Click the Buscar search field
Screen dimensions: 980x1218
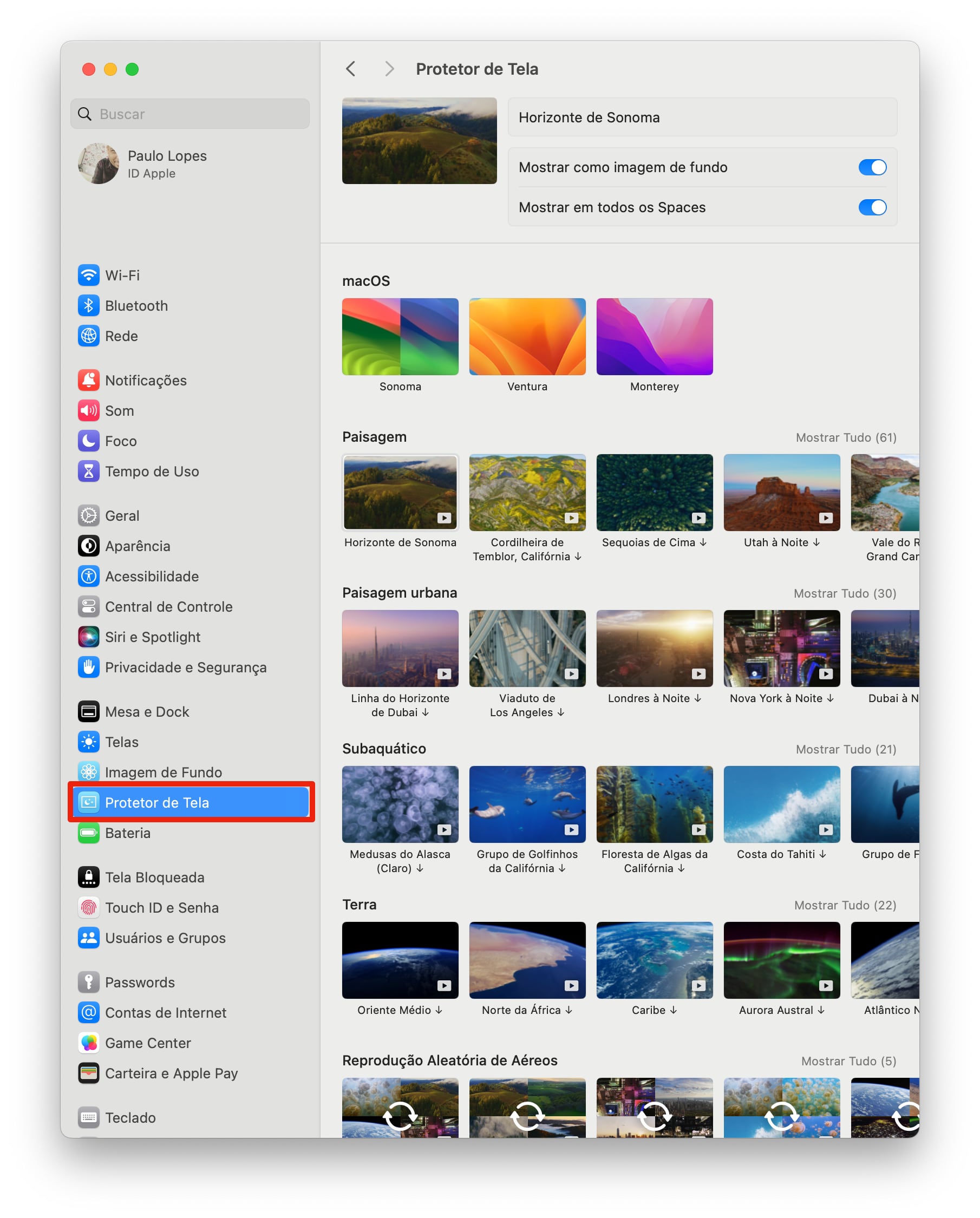coord(190,114)
